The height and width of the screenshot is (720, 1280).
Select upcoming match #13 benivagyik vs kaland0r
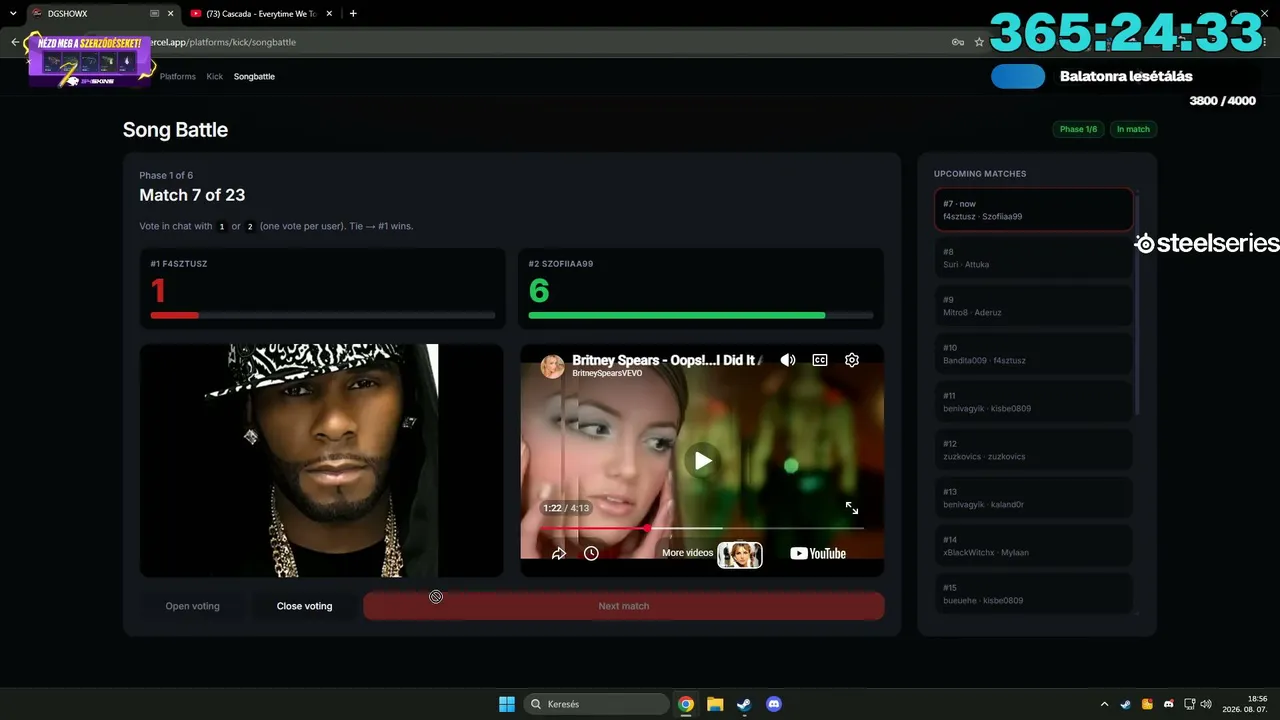point(1033,498)
